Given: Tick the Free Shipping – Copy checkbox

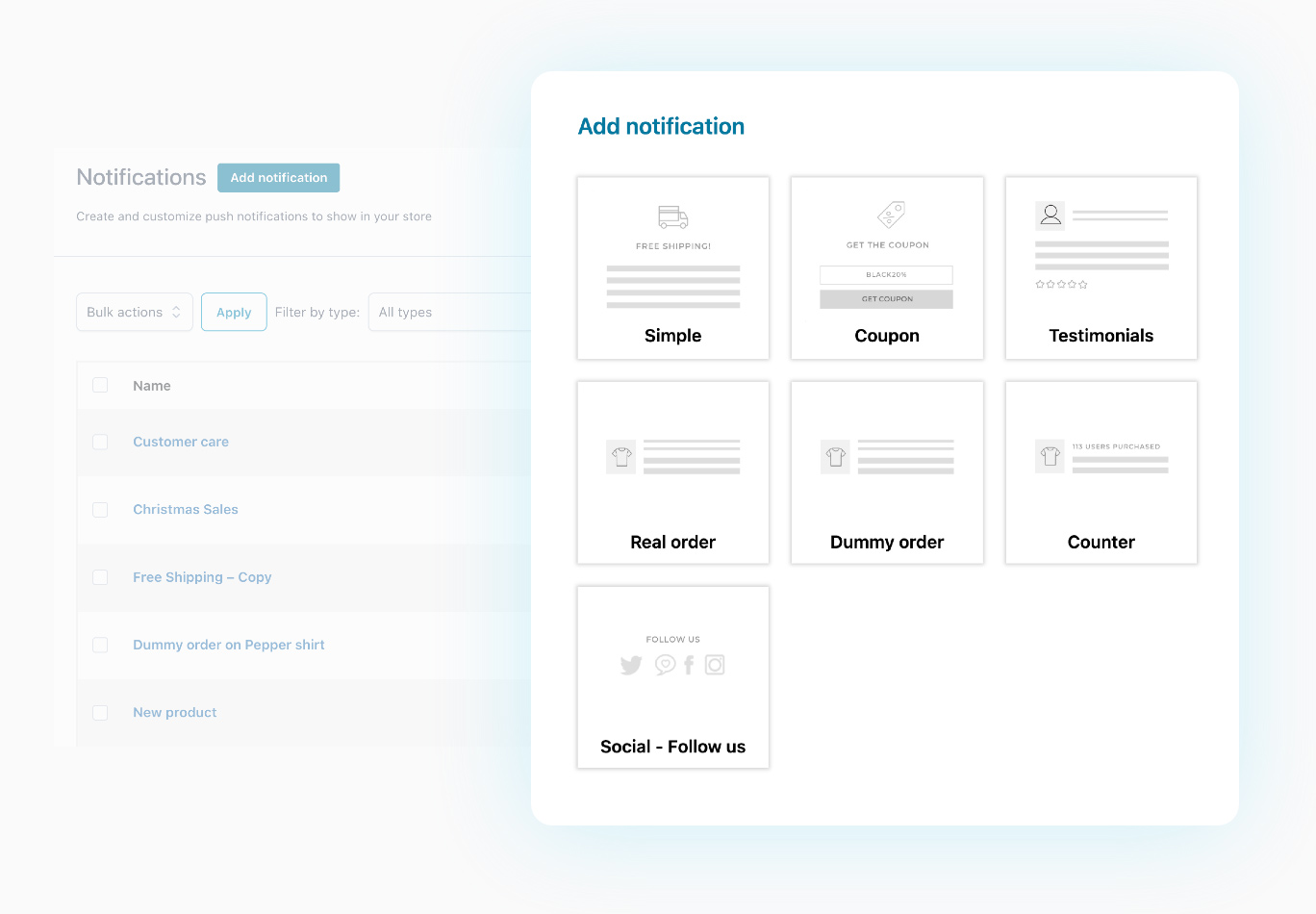Looking at the screenshot, I should click(x=100, y=577).
